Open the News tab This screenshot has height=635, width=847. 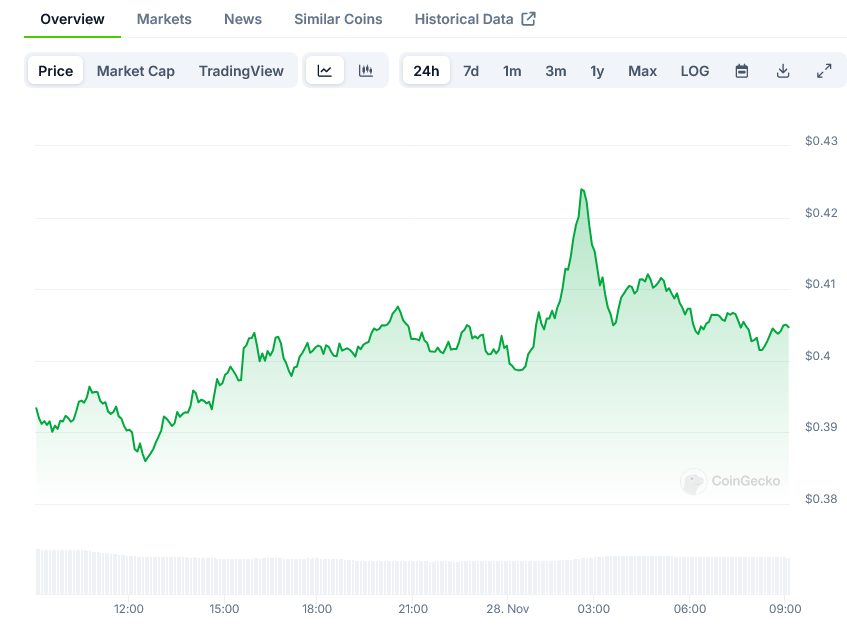coord(243,19)
